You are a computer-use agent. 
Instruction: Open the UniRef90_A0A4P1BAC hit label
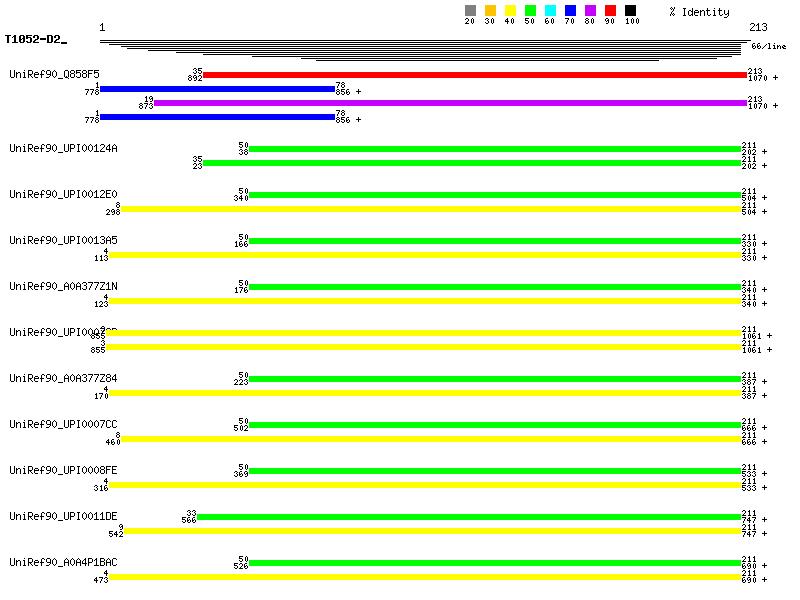[x=63, y=563]
